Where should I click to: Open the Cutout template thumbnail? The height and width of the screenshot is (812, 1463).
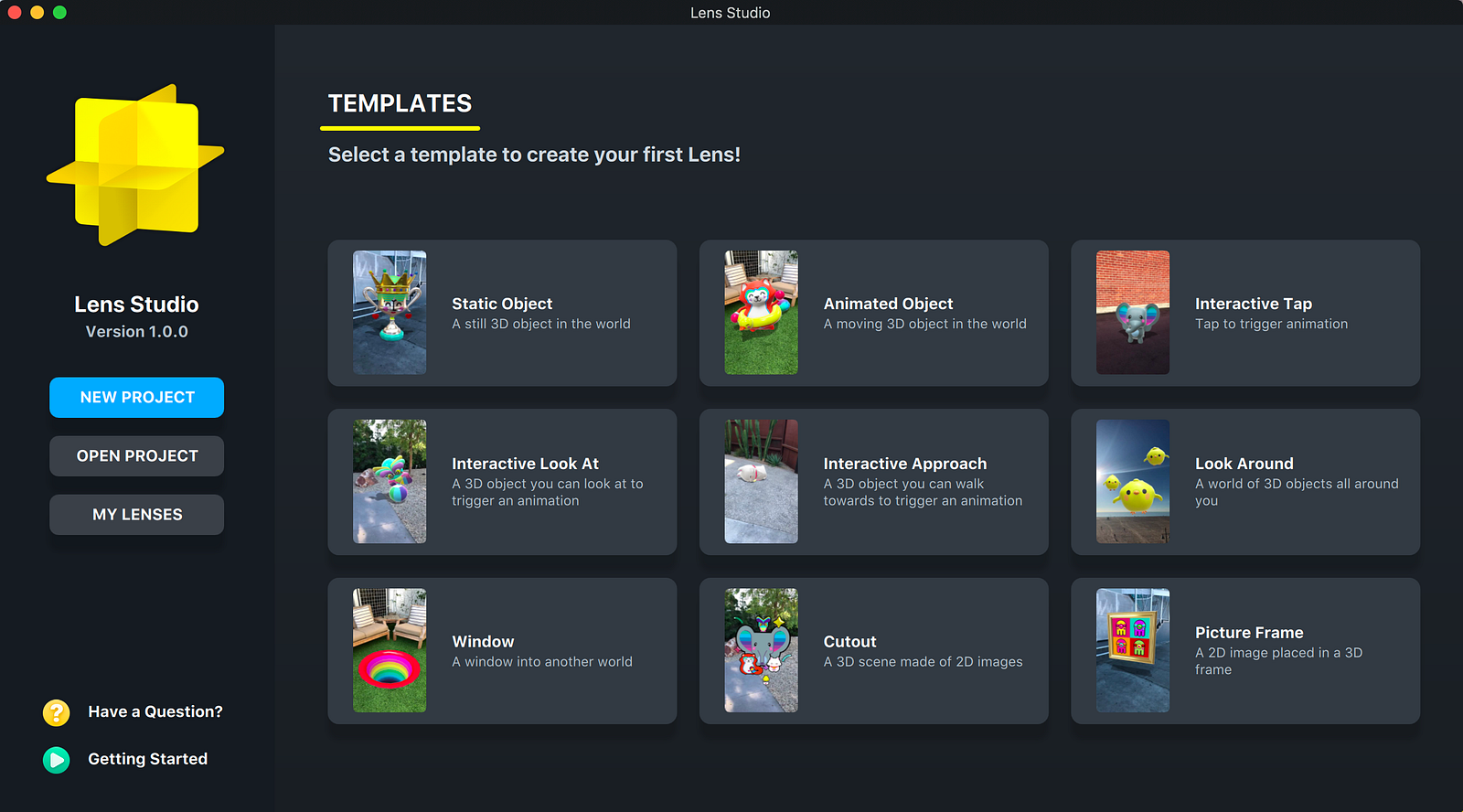coord(761,650)
